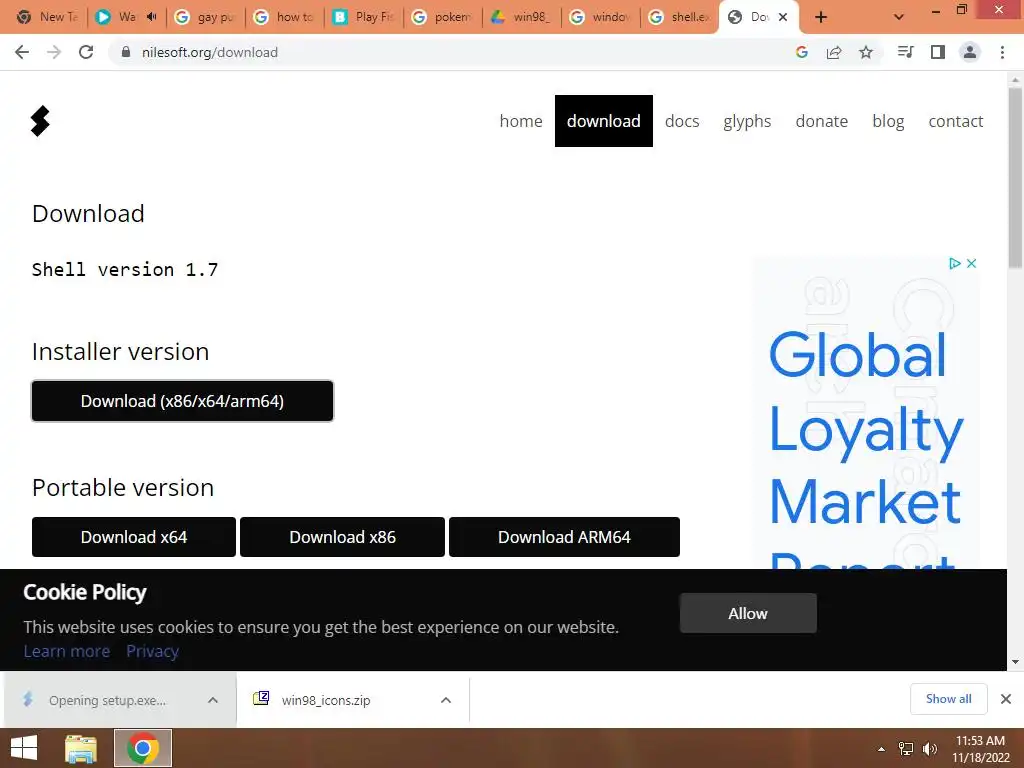The image size is (1024, 768).
Task: Open the docs page
Action: (682, 121)
